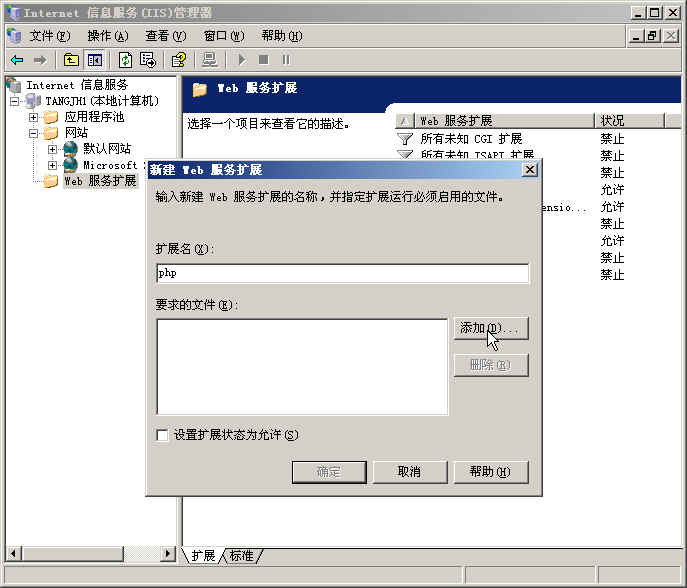Click the Up one level folder icon
Image resolution: width=687 pixels, height=588 pixels.
[x=71, y=60]
